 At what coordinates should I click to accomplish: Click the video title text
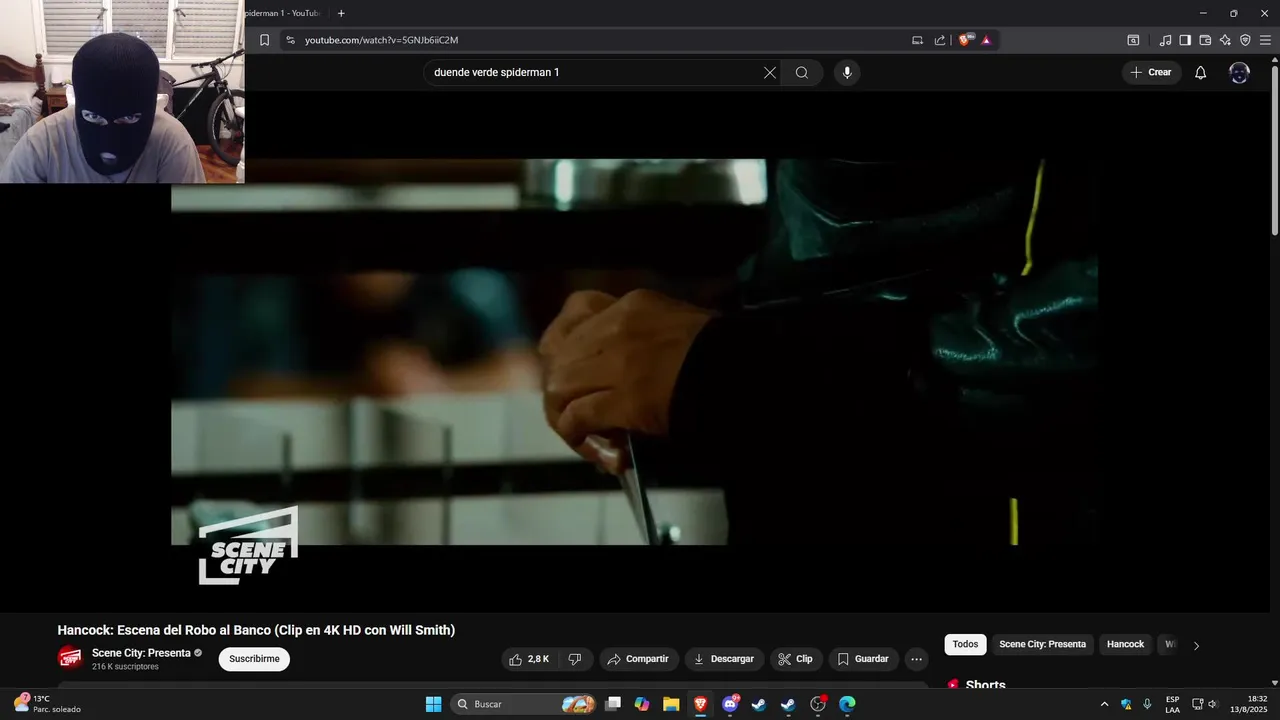256,630
